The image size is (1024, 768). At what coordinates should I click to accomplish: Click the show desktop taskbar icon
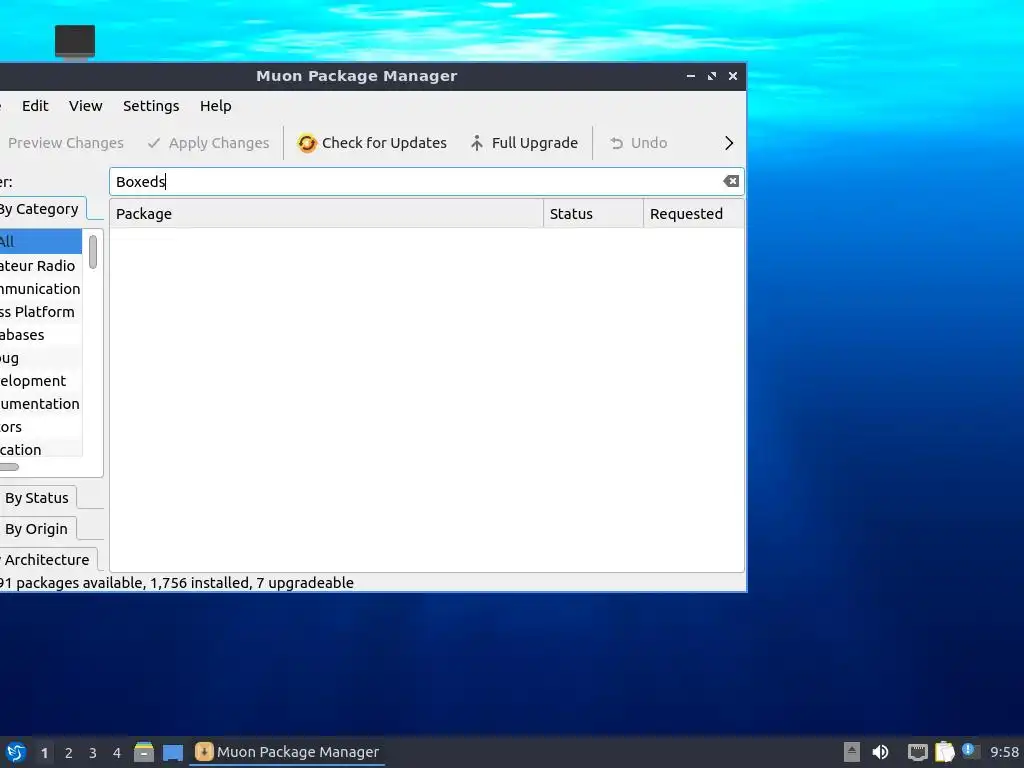[173, 752]
